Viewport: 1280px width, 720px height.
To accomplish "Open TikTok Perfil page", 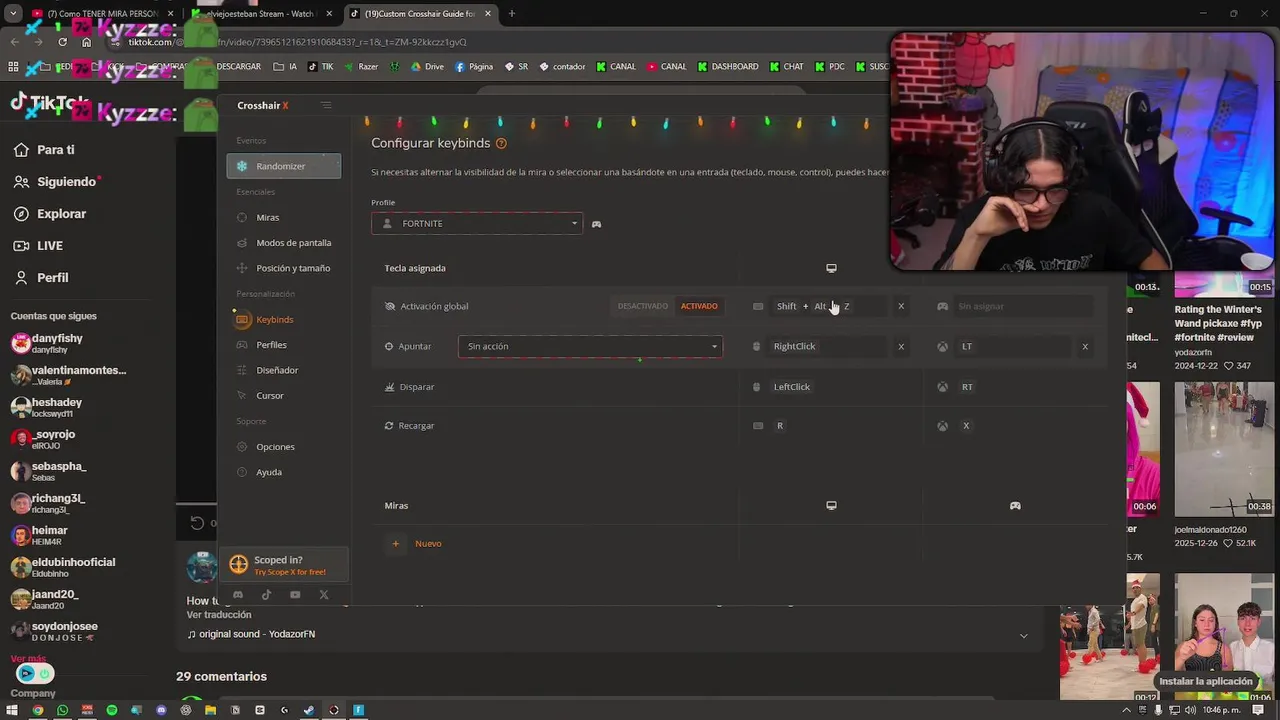I will (x=41, y=278).
